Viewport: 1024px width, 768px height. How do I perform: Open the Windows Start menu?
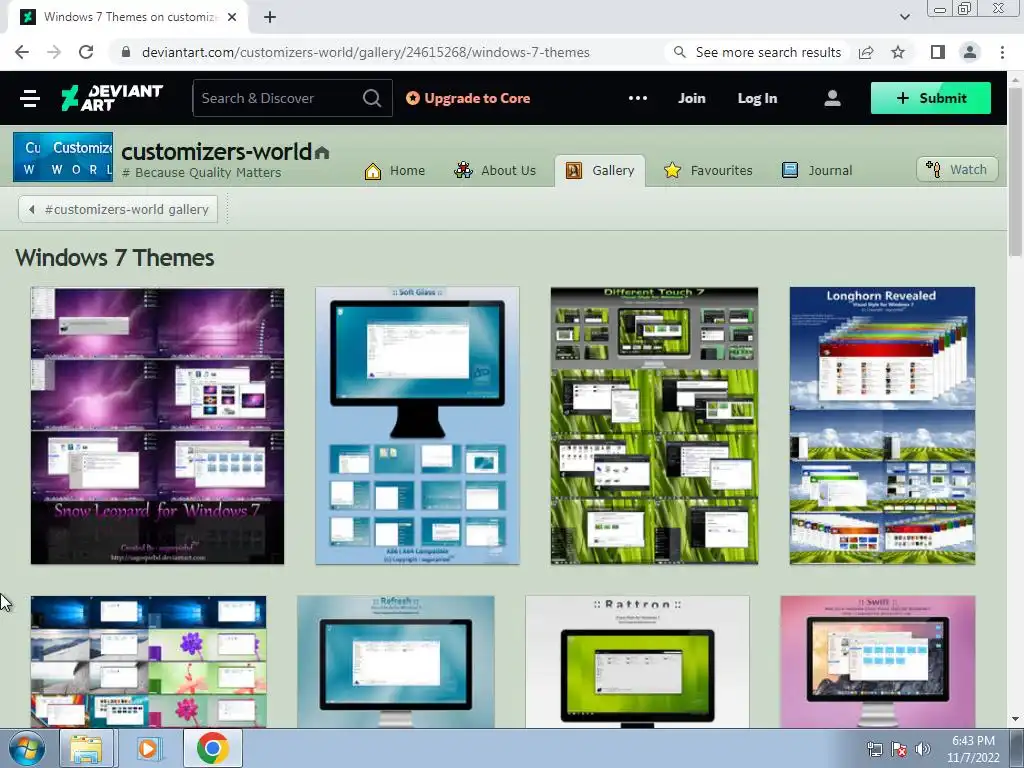(x=26, y=748)
